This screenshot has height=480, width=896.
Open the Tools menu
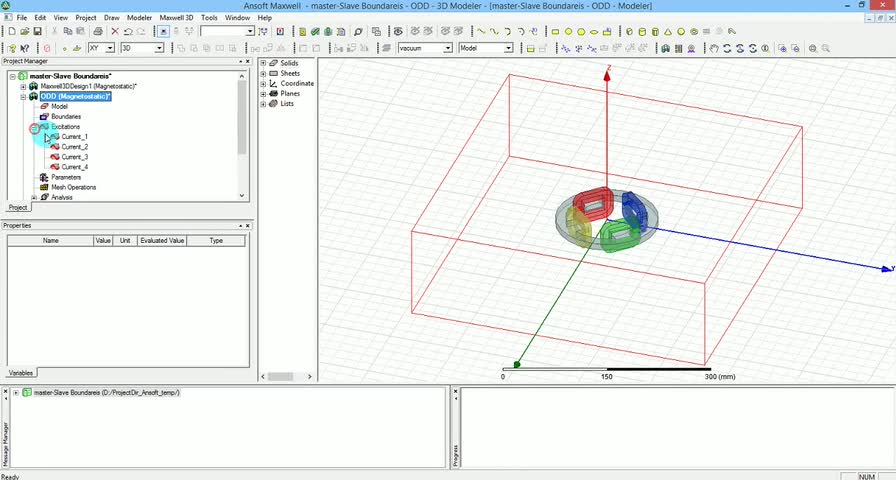tap(209, 18)
